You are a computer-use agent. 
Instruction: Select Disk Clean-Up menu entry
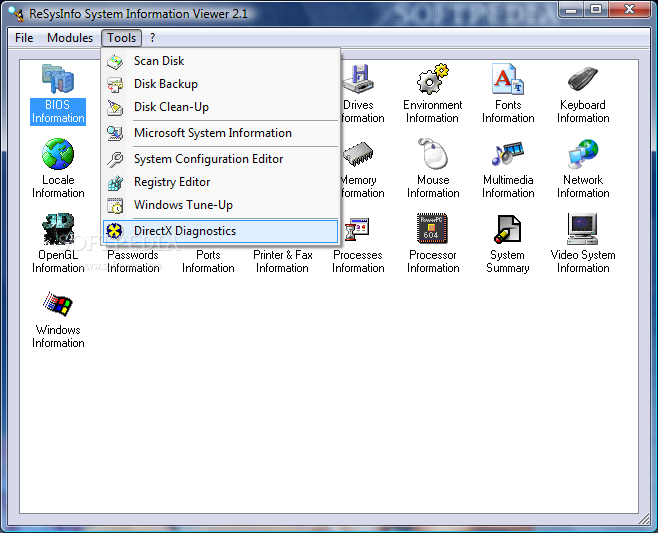click(x=220, y=107)
